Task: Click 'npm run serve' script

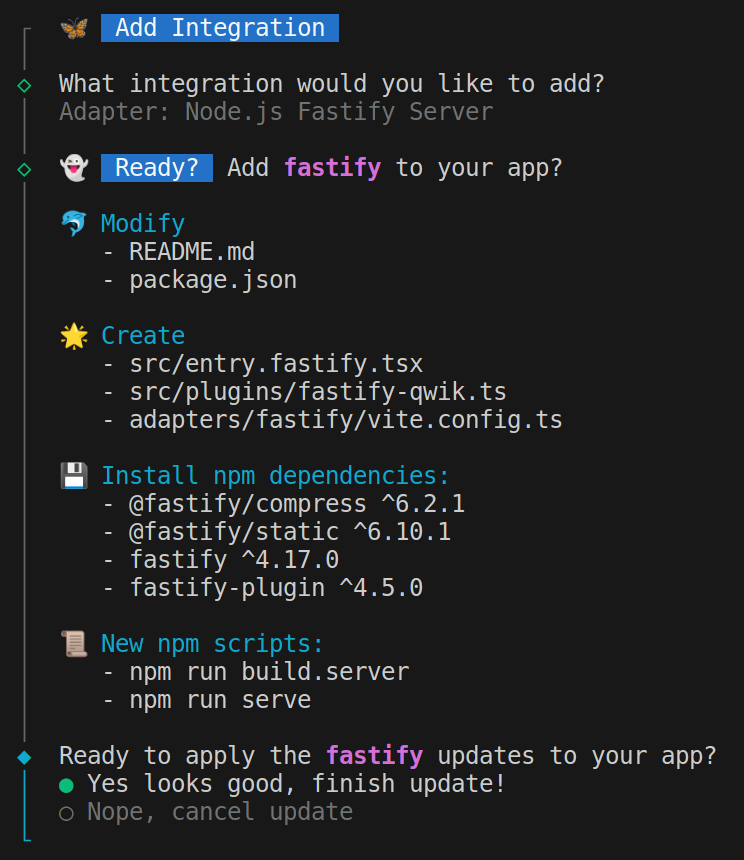Action: click(x=220, y=700)
